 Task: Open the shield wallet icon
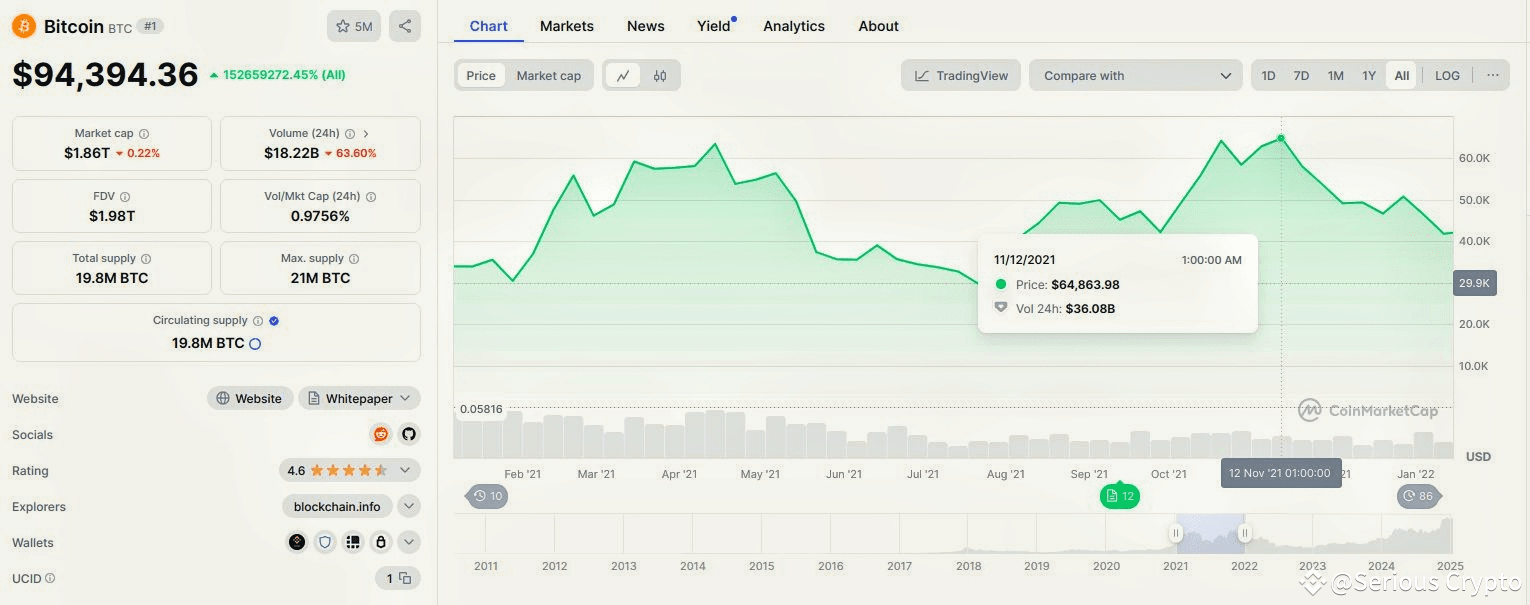click(x=325, y=542)
